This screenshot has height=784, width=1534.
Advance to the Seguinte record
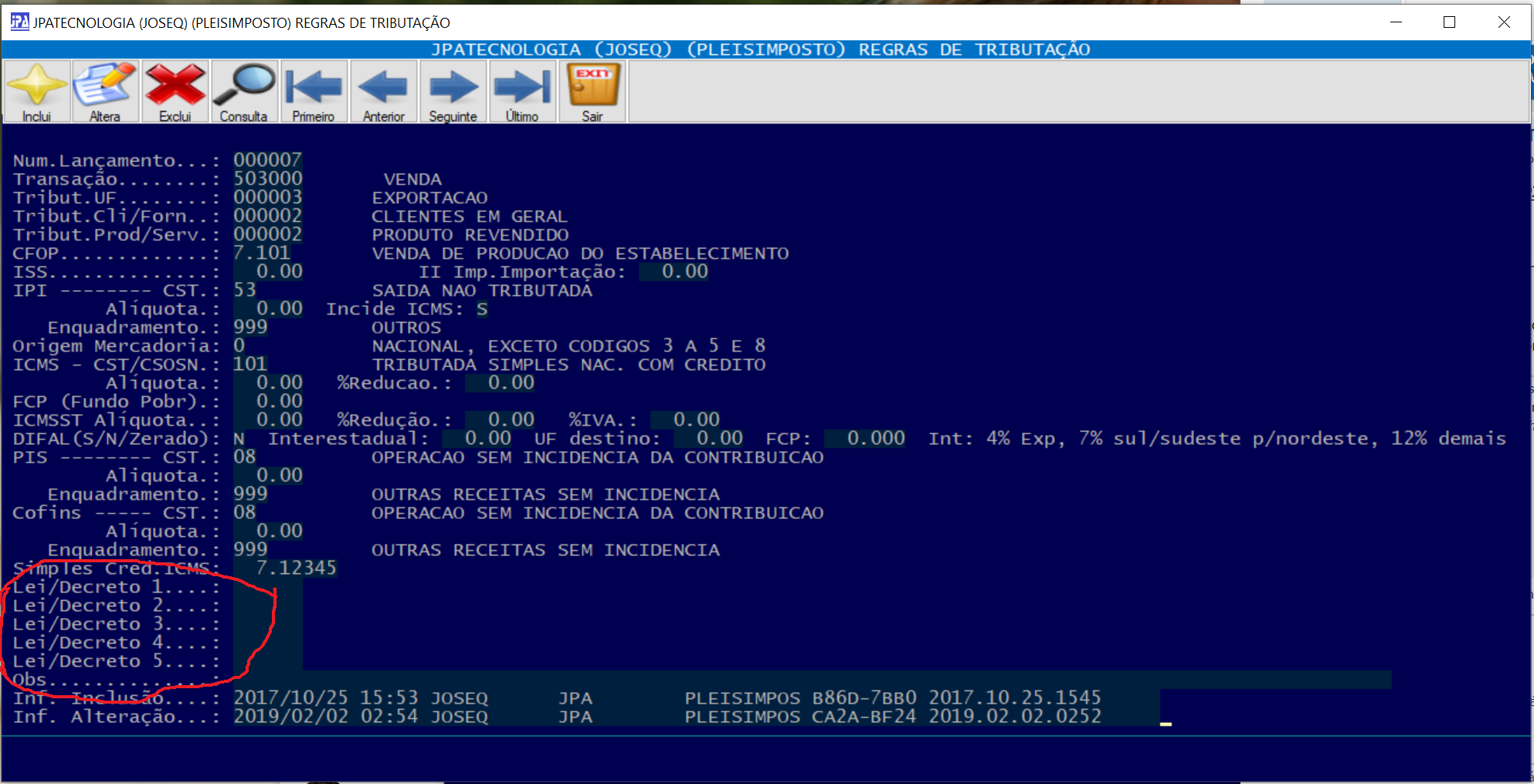453,92
